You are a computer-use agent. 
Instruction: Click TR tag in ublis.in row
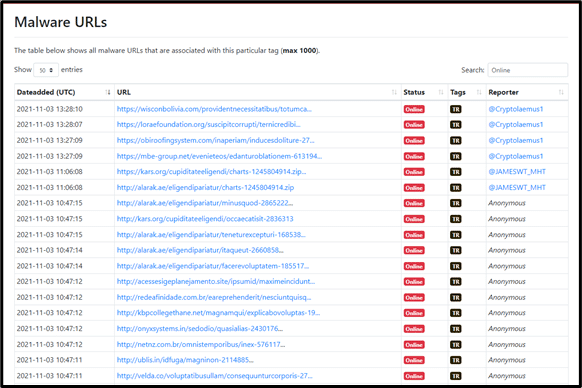coord(456,361)
